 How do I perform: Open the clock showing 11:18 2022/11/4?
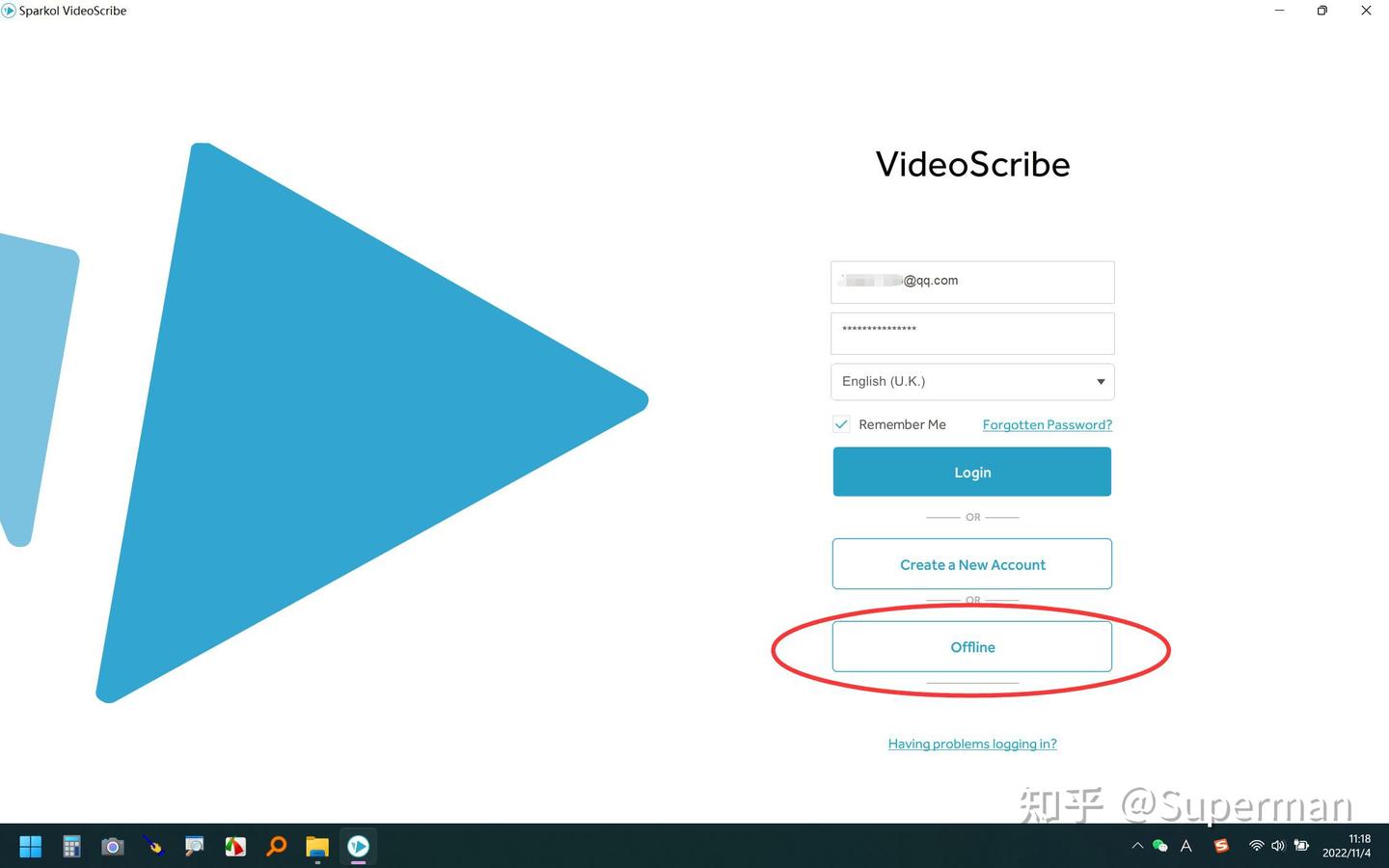(1347, 846)
